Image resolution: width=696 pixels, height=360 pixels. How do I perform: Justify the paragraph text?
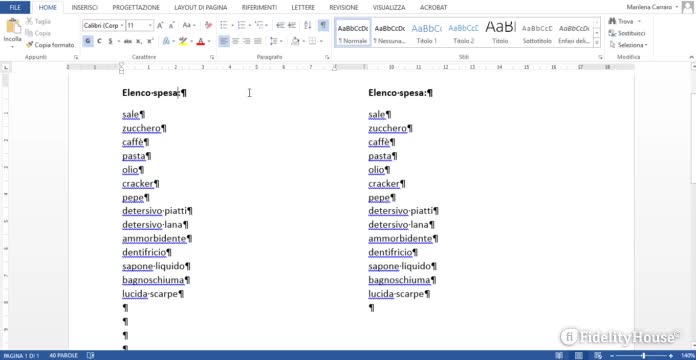(x=258, y=41)
